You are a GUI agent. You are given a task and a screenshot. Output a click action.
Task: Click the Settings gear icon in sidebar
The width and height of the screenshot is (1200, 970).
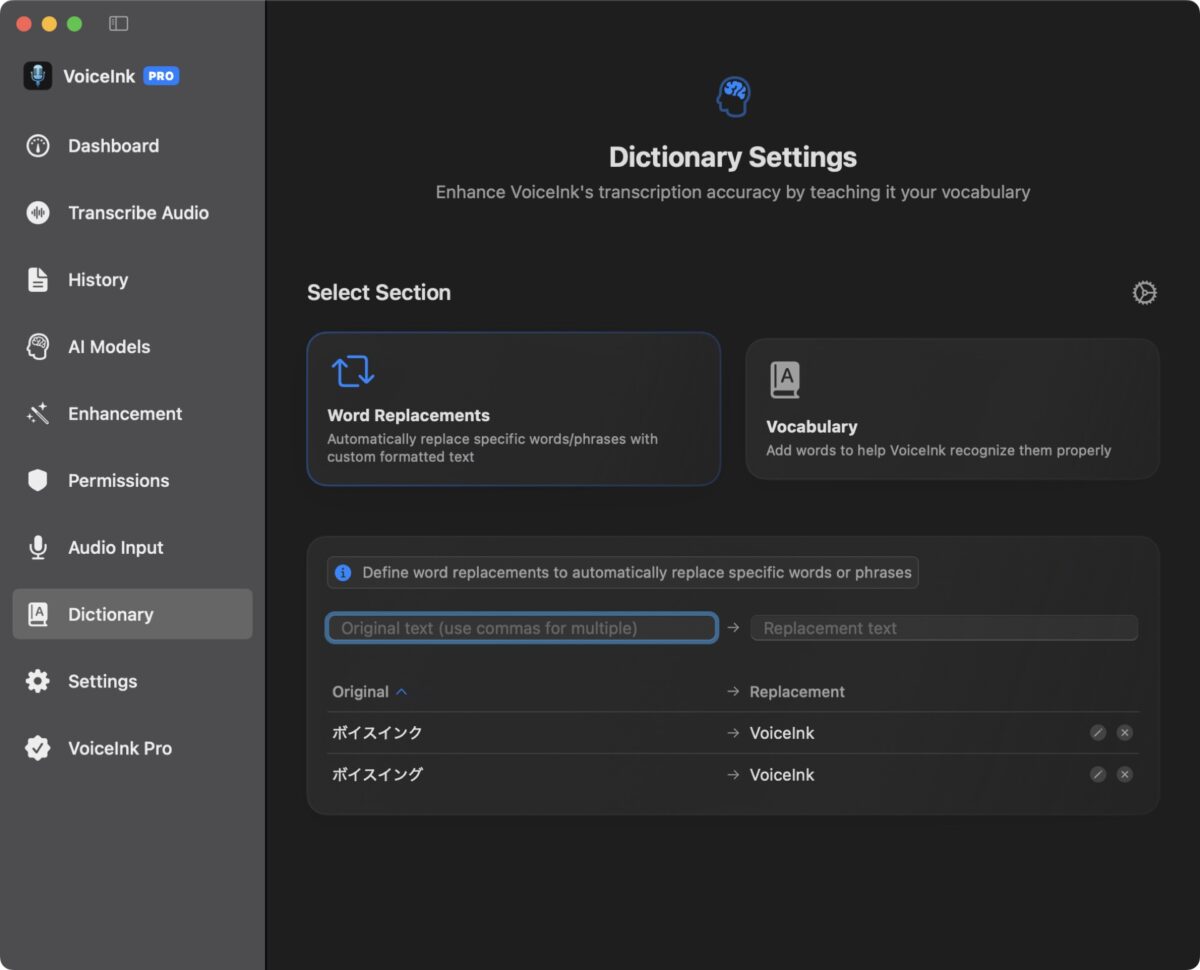pyautogui.click(x=38, y=682)
